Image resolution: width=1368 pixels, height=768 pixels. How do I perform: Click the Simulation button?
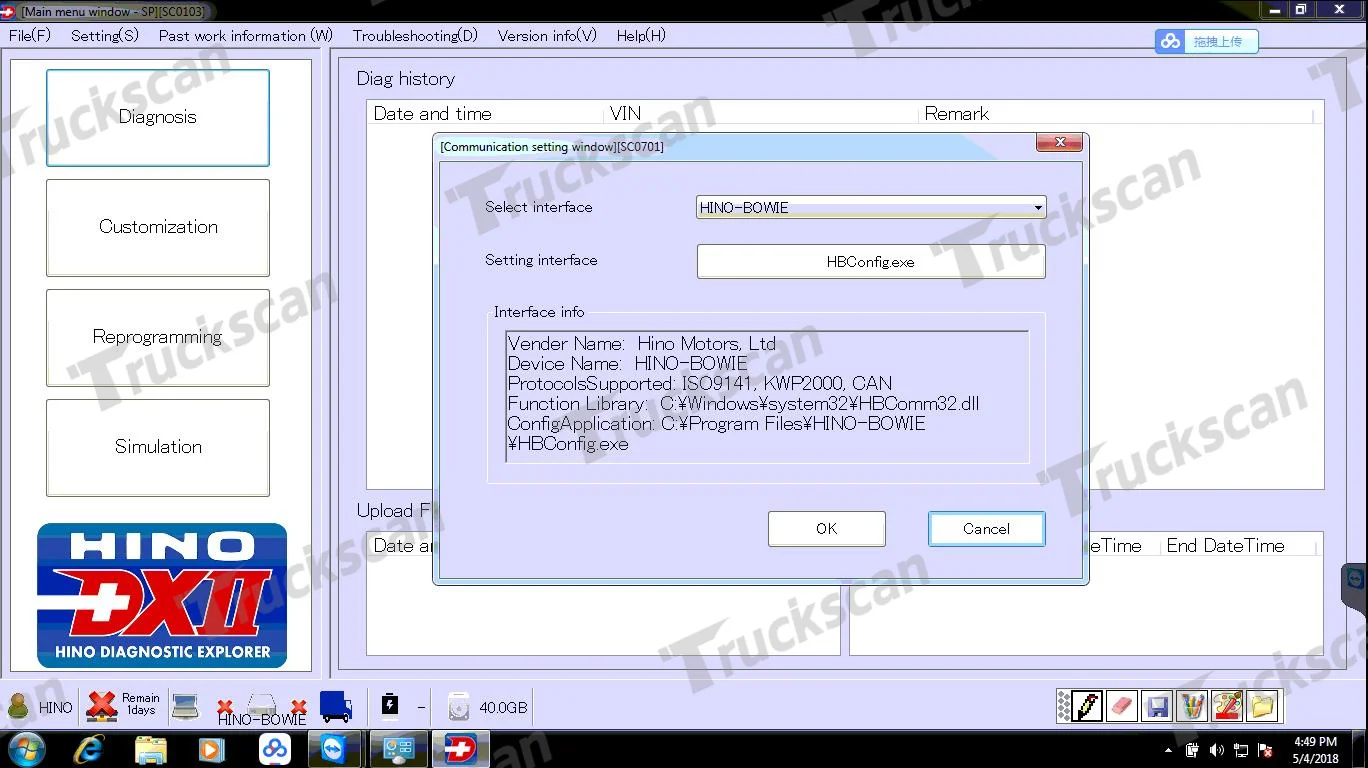click(x=158, y=447)
